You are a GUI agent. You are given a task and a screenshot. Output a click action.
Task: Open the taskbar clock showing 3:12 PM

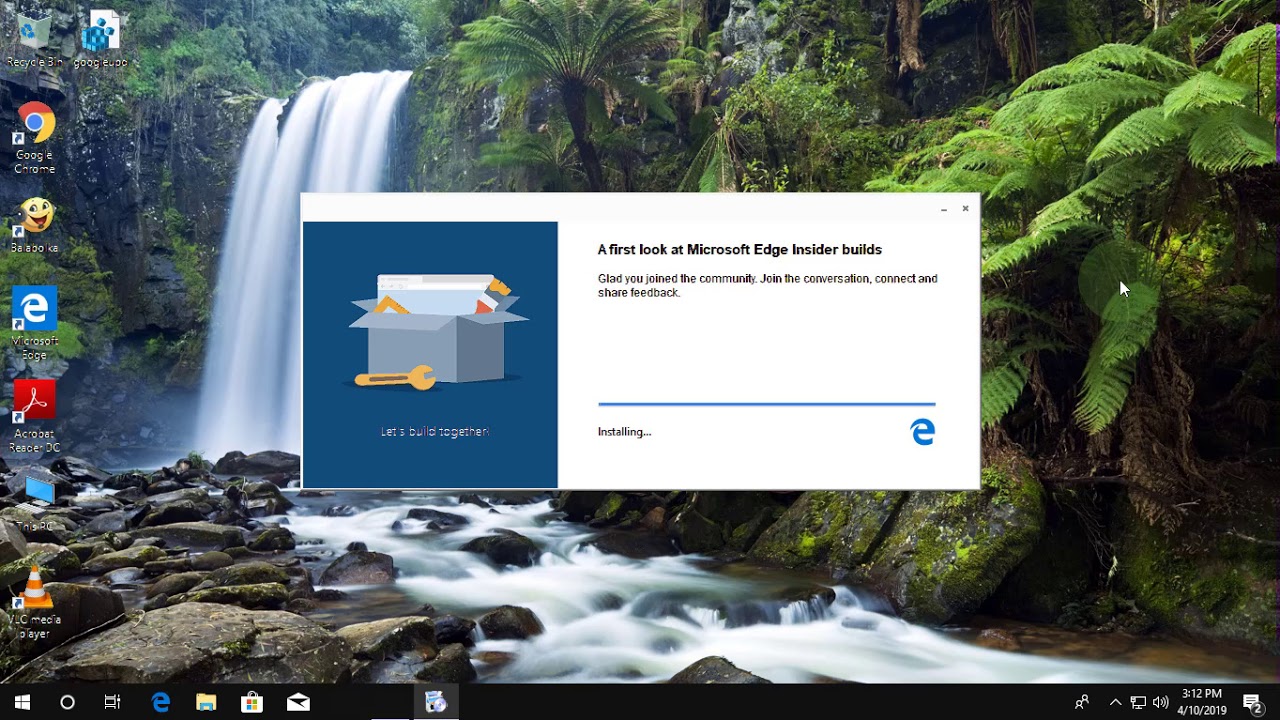coord(1202,702)
